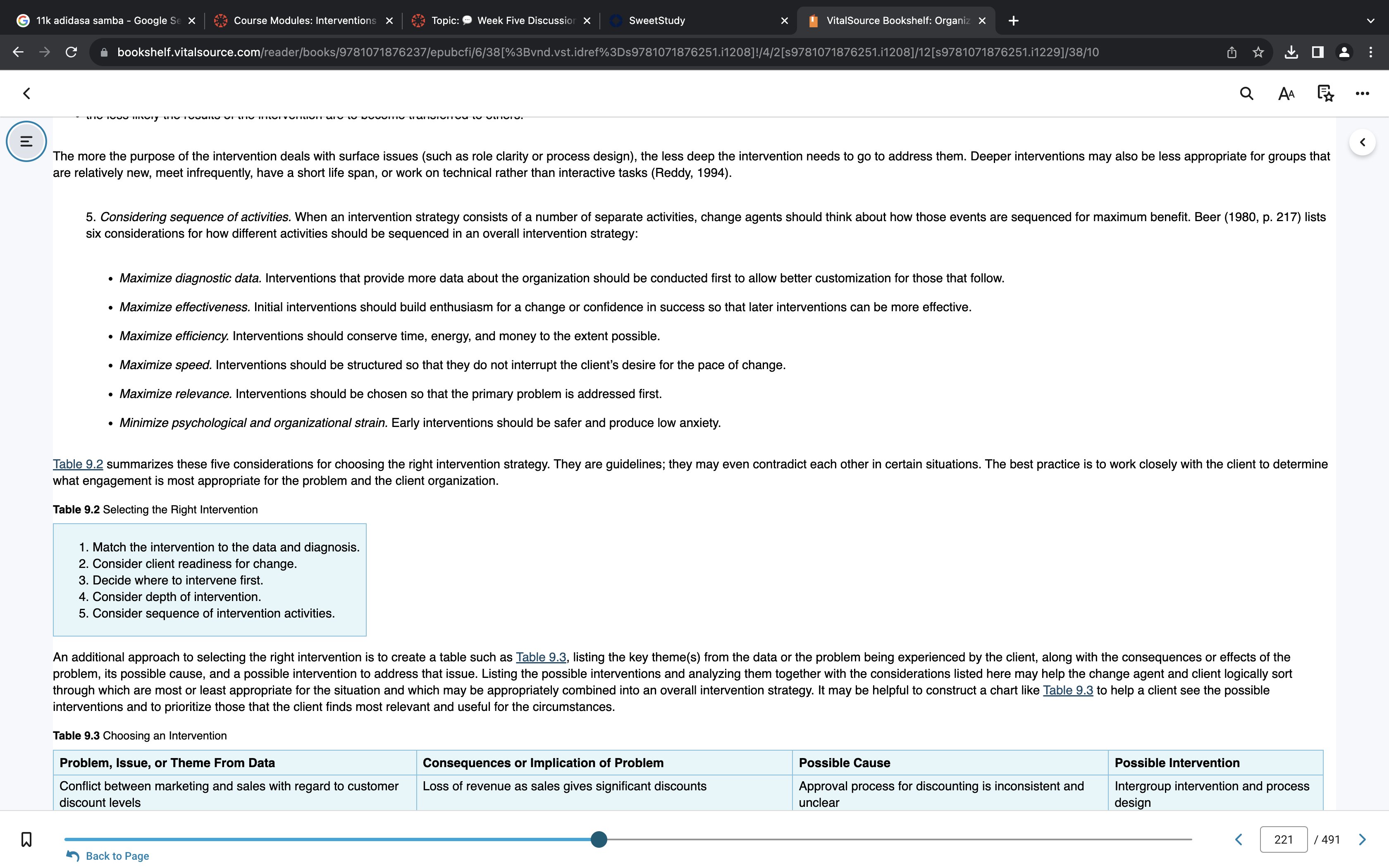This screenshot has height=868, width=1389.
Task: Go to next page arrow
Action: (x=1363, y=839)
